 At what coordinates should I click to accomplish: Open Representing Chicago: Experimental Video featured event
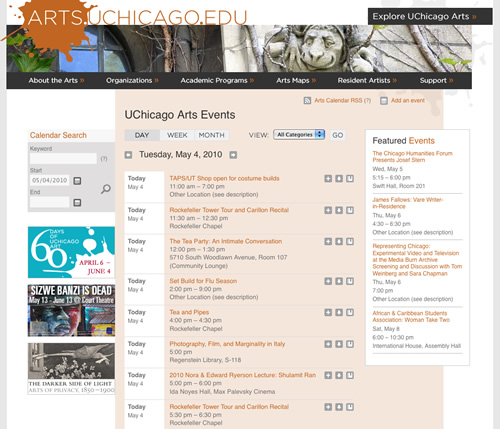click(x=417, y=260)
